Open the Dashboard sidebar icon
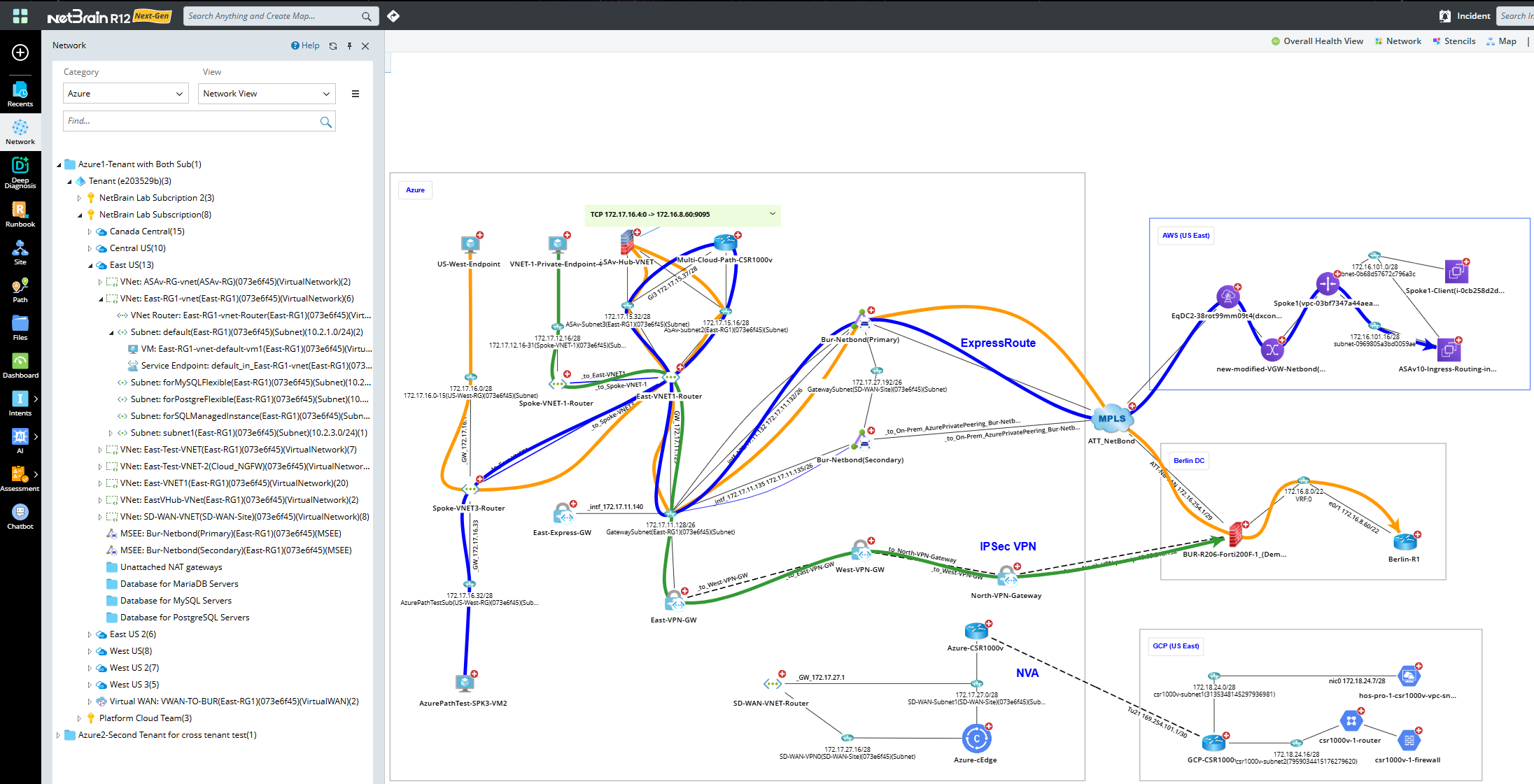 (x=20, y=365)
